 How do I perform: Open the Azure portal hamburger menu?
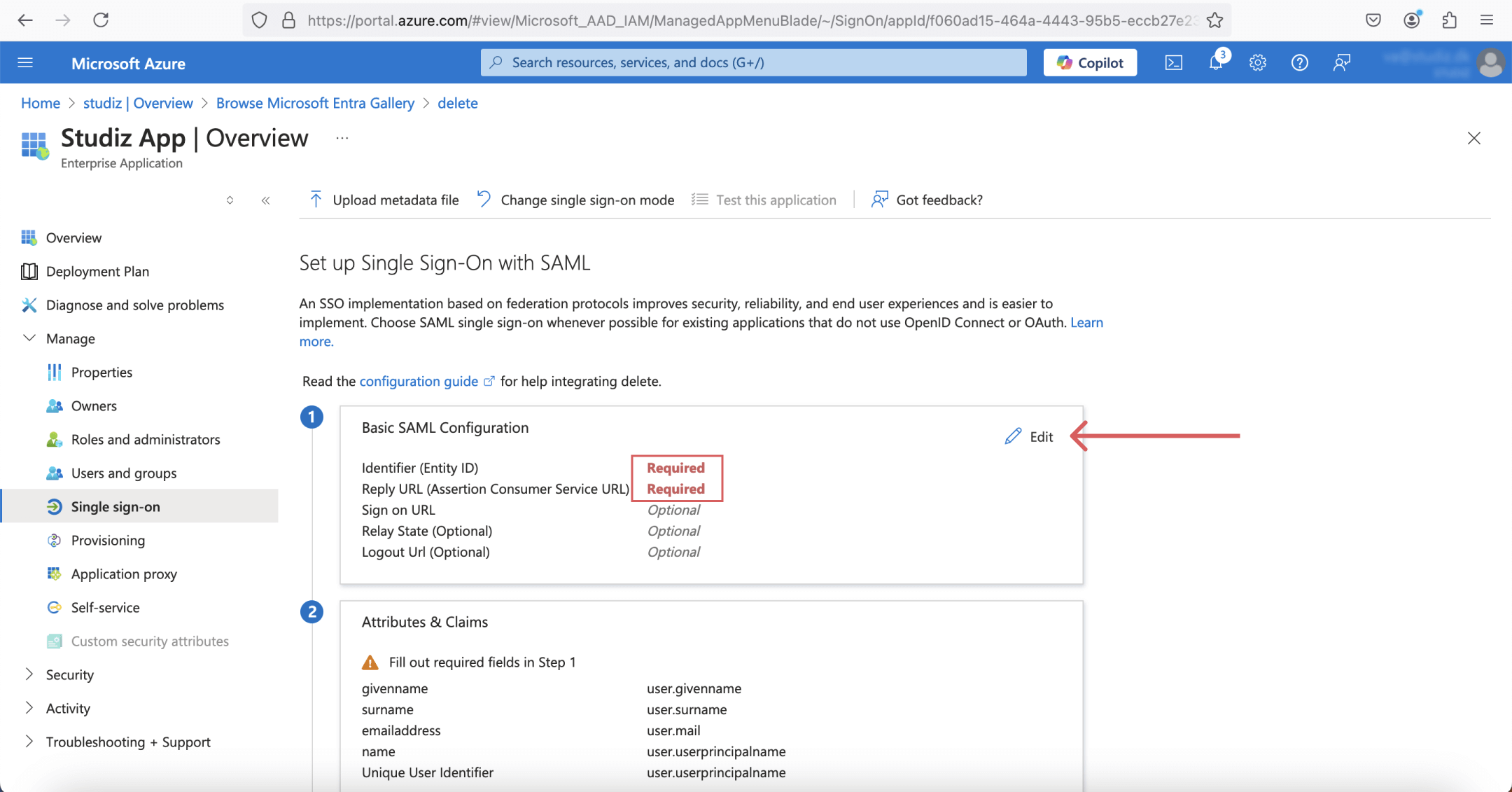25,63
